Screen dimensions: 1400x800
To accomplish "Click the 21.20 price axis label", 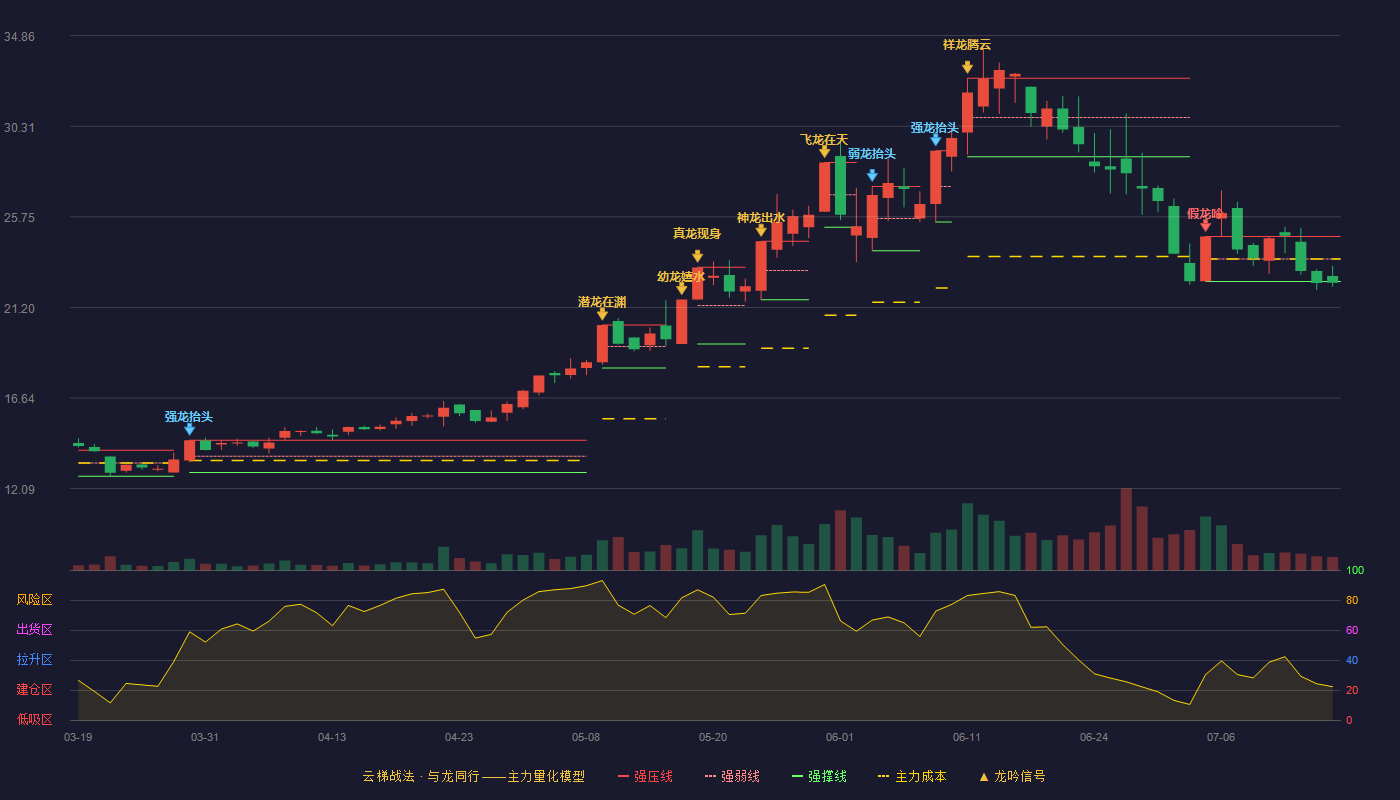I will 19,308.
